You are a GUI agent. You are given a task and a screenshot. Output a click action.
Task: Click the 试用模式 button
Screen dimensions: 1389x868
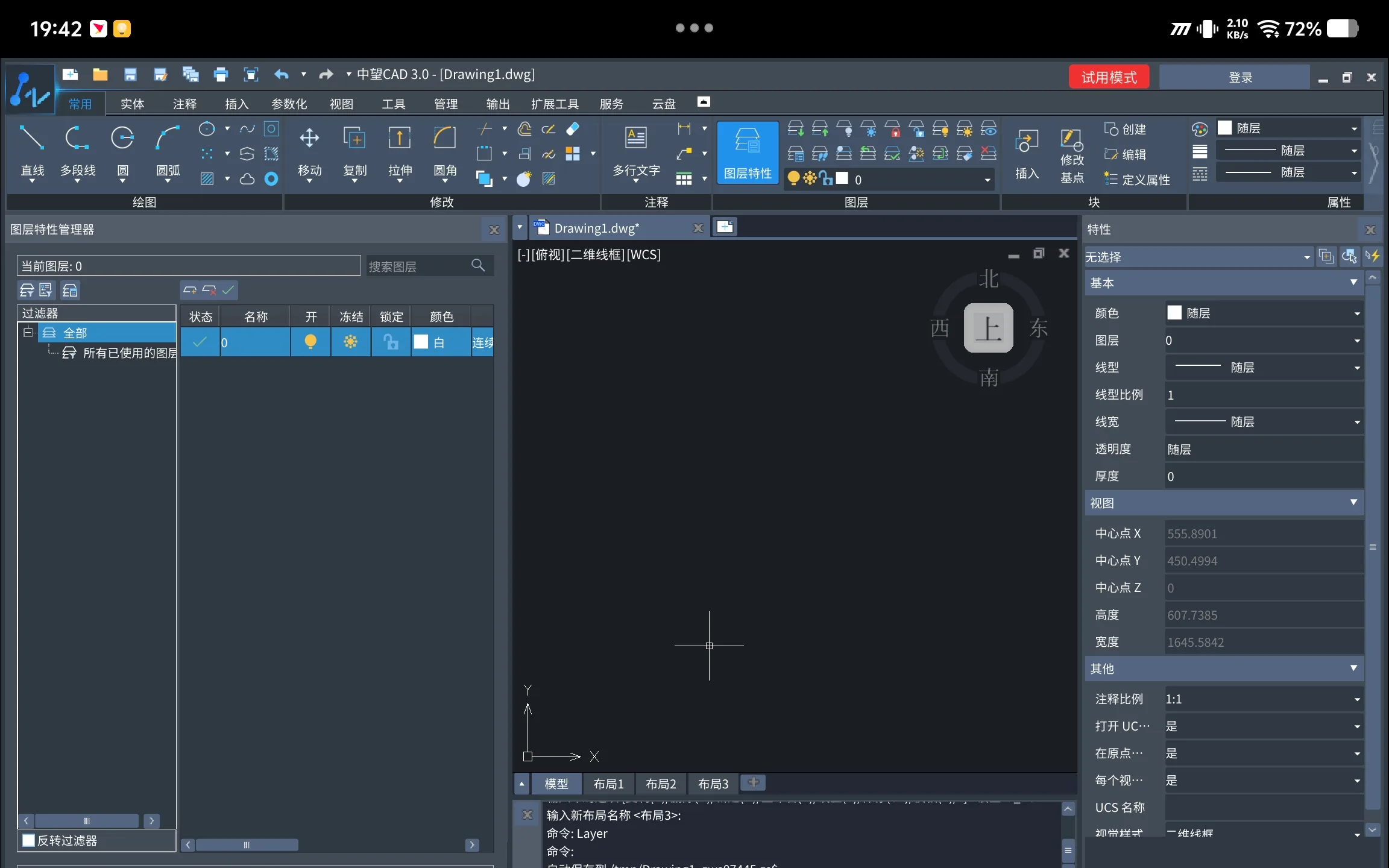[1109, 77]
